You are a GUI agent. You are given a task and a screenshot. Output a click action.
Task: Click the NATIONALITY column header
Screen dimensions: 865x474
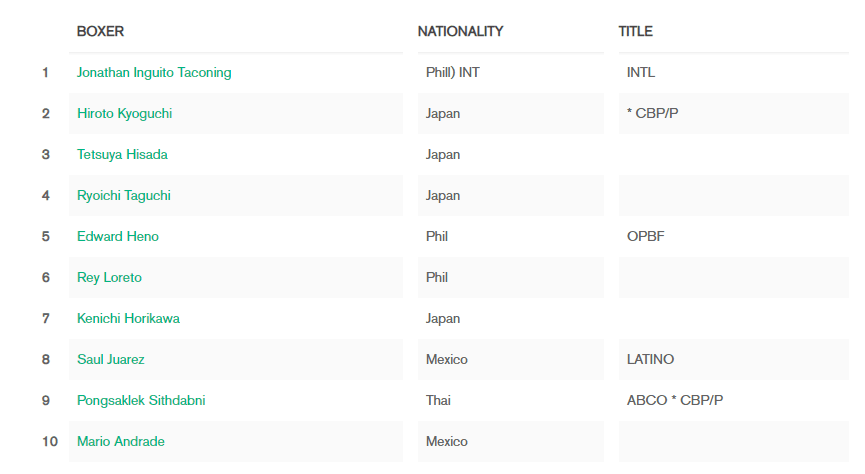461,31
